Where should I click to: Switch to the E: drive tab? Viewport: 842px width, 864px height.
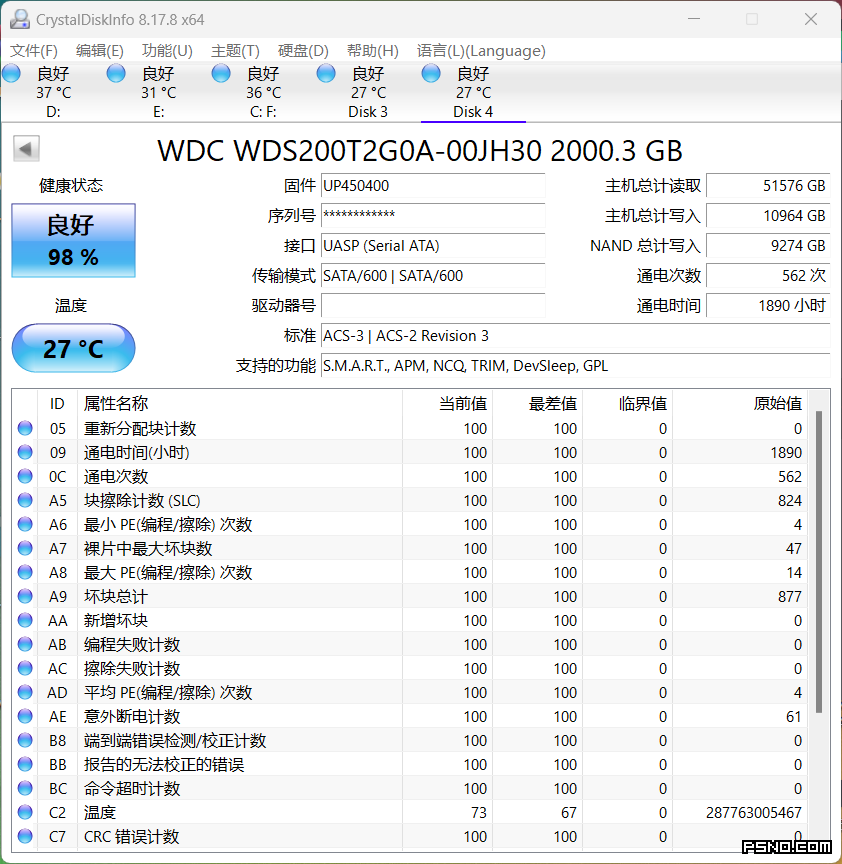(x=158, y=92)
